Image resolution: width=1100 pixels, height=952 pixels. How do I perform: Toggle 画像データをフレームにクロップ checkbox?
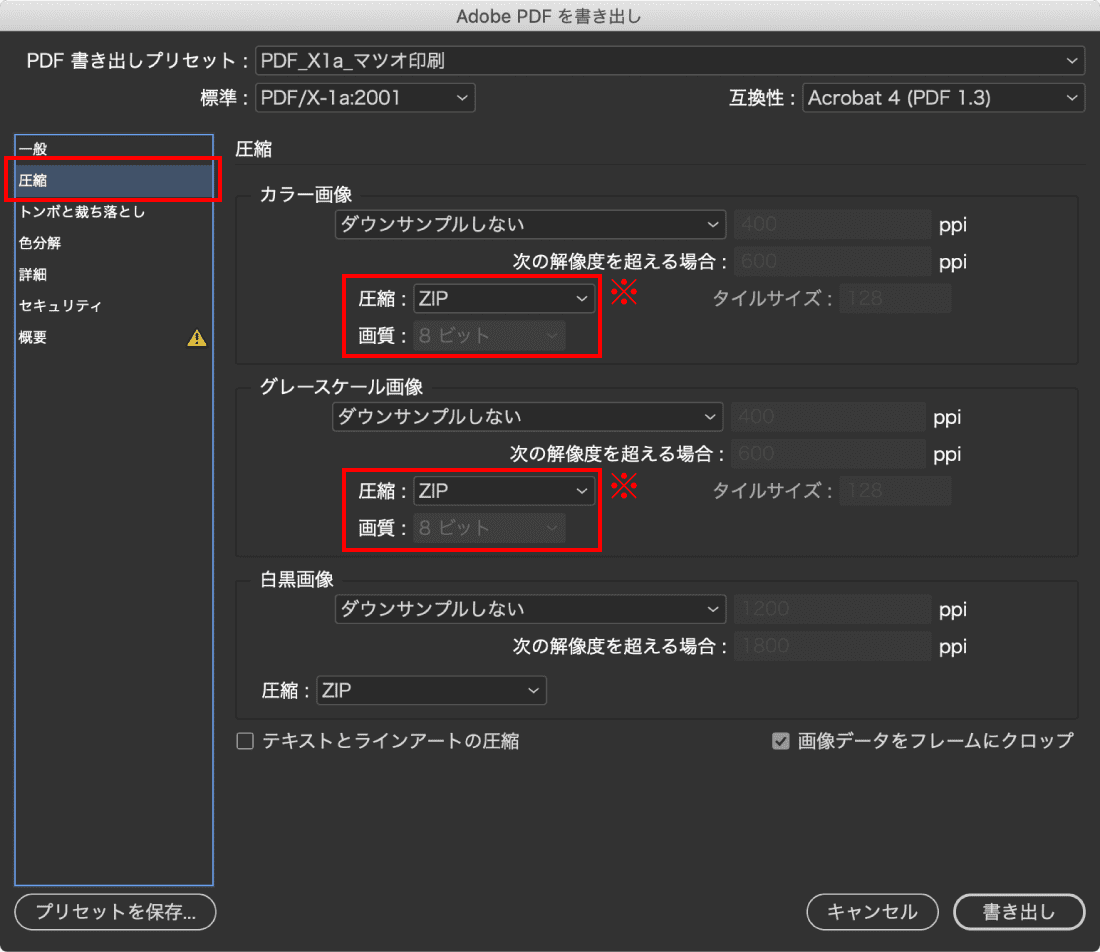(780, 741)
